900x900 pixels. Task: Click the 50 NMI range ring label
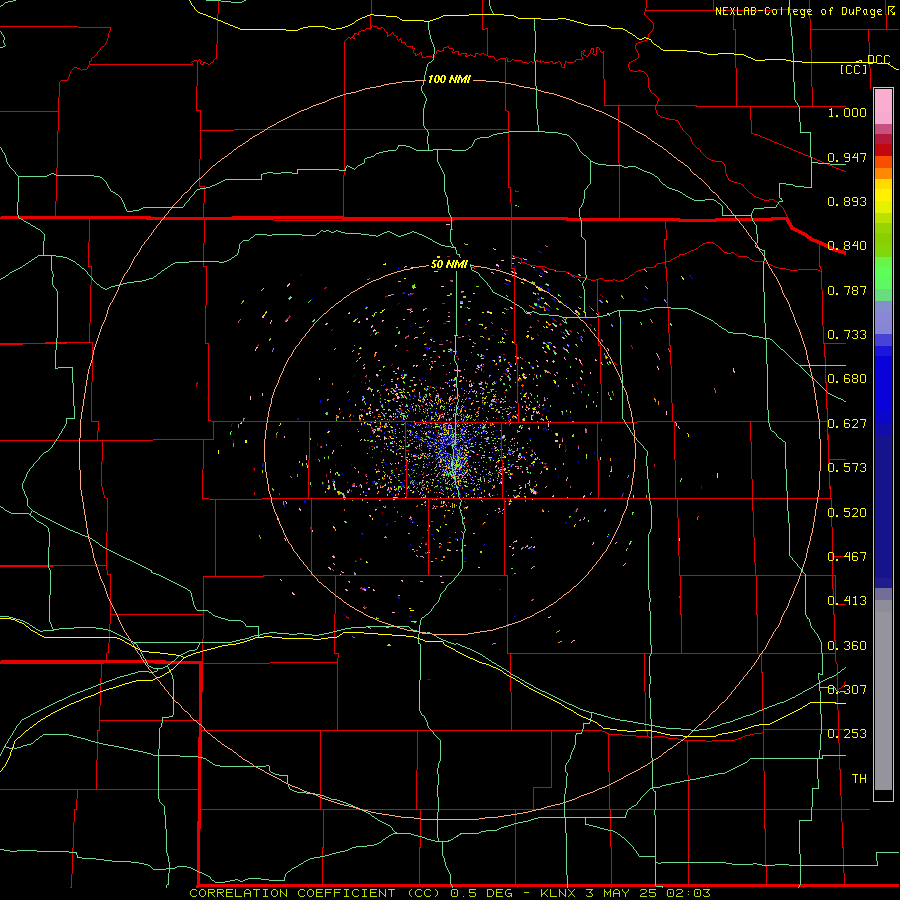click(449, 264)
